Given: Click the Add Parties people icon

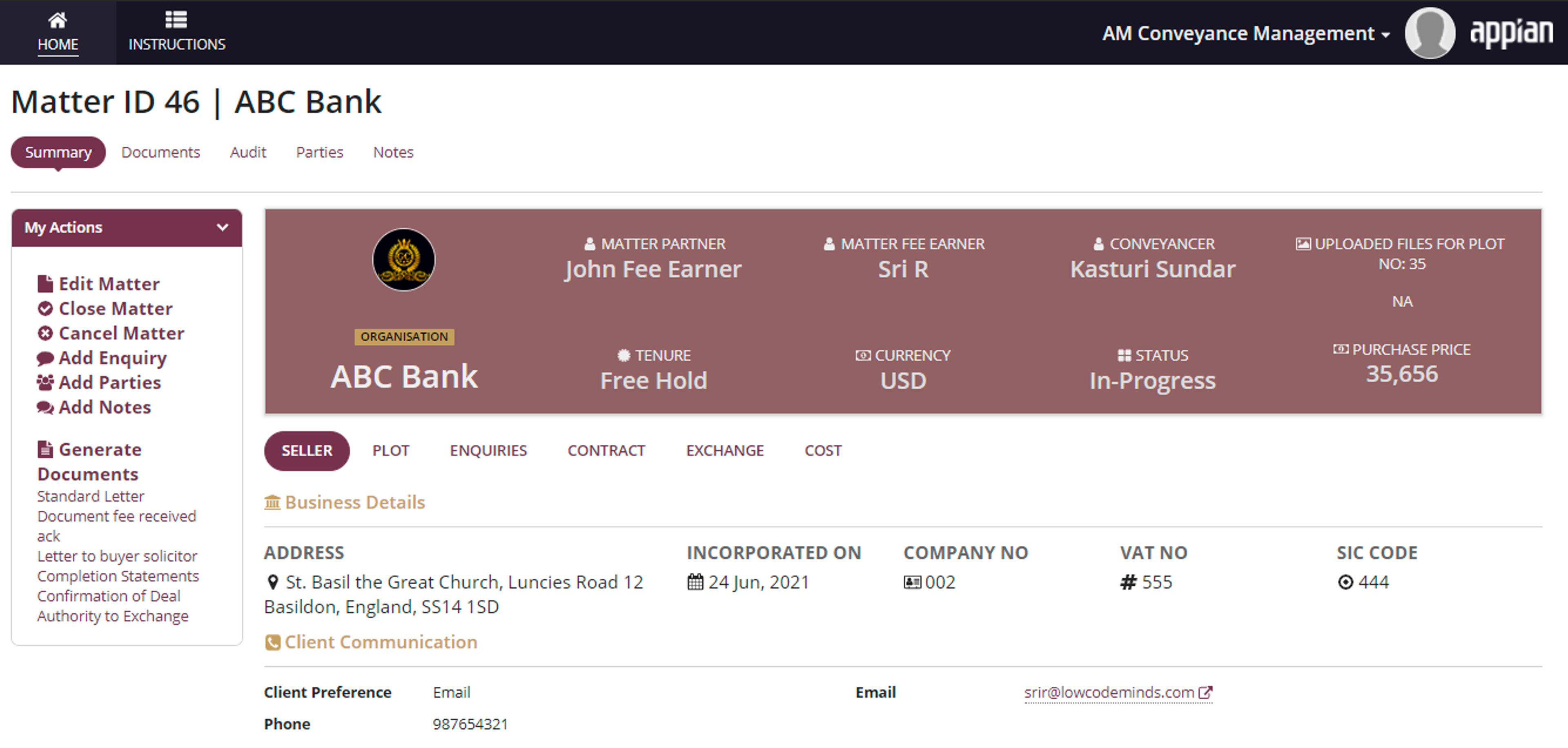Looking at the screenshot, I should coord(45,382).
